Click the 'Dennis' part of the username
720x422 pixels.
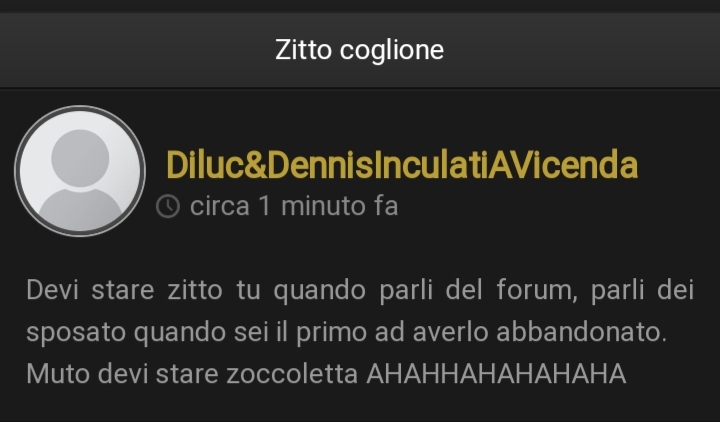320,165
